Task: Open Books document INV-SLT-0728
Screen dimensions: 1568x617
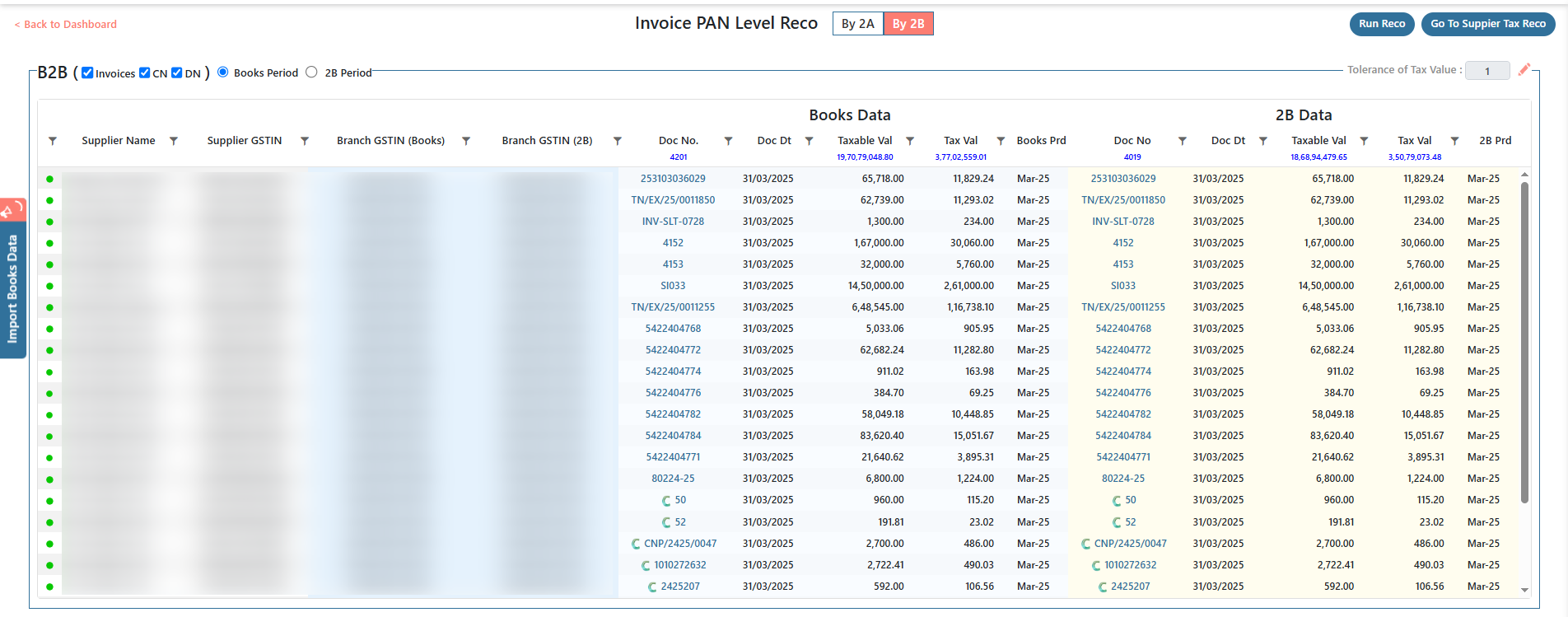Action: tap(673, 222)
